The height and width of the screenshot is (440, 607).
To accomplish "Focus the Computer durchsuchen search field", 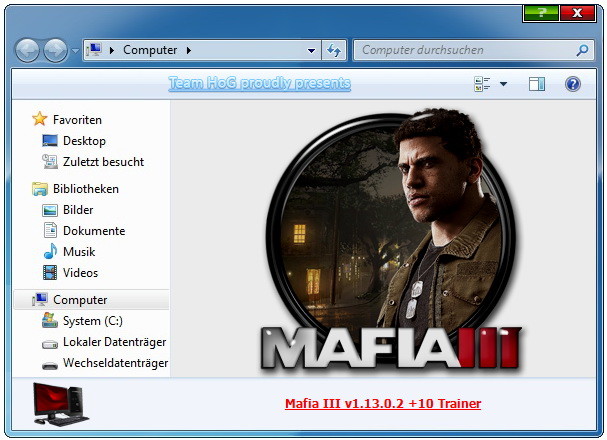I will (473, 50).
